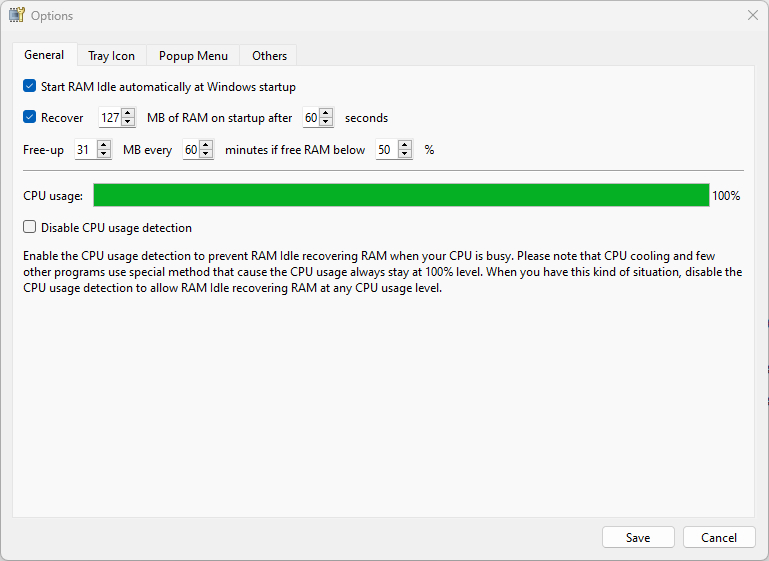Click the 100% CPU usage value
The width and height of the screenshot is (769, 561).
tap(726, 196)
